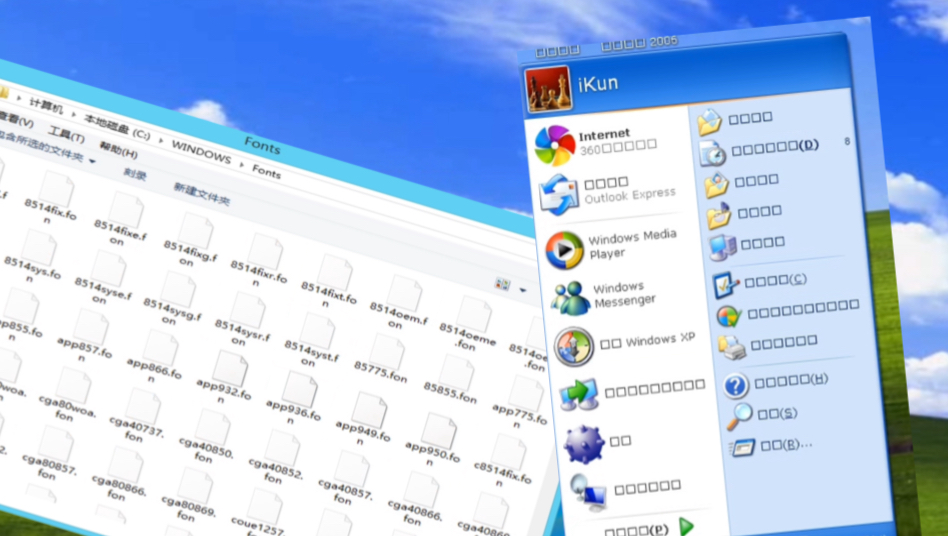Click 本地磁盘 (C:) in the breadcrumb
948x536 pixels.
point(117,128)
